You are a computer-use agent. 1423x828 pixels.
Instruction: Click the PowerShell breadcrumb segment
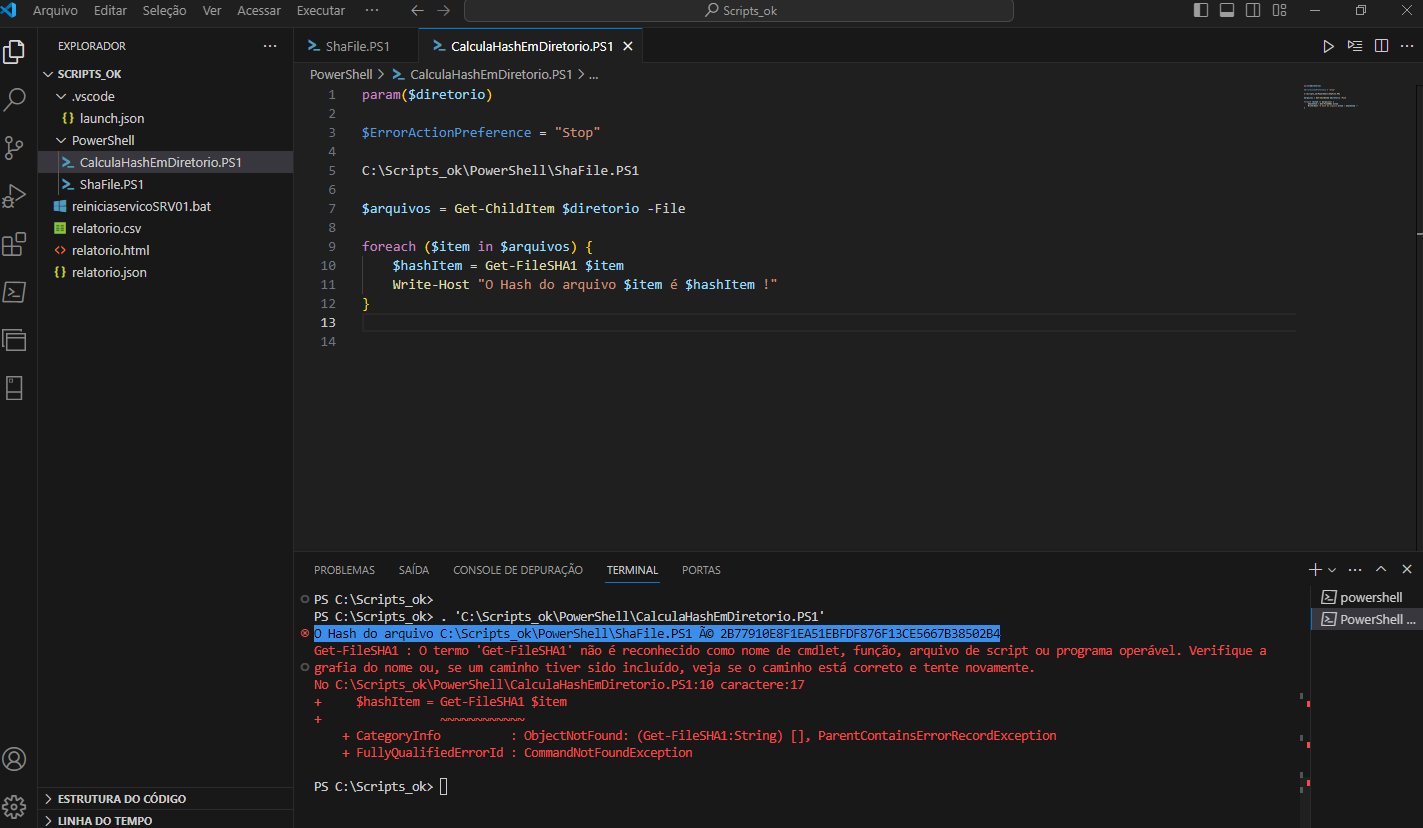click(341, 75)
